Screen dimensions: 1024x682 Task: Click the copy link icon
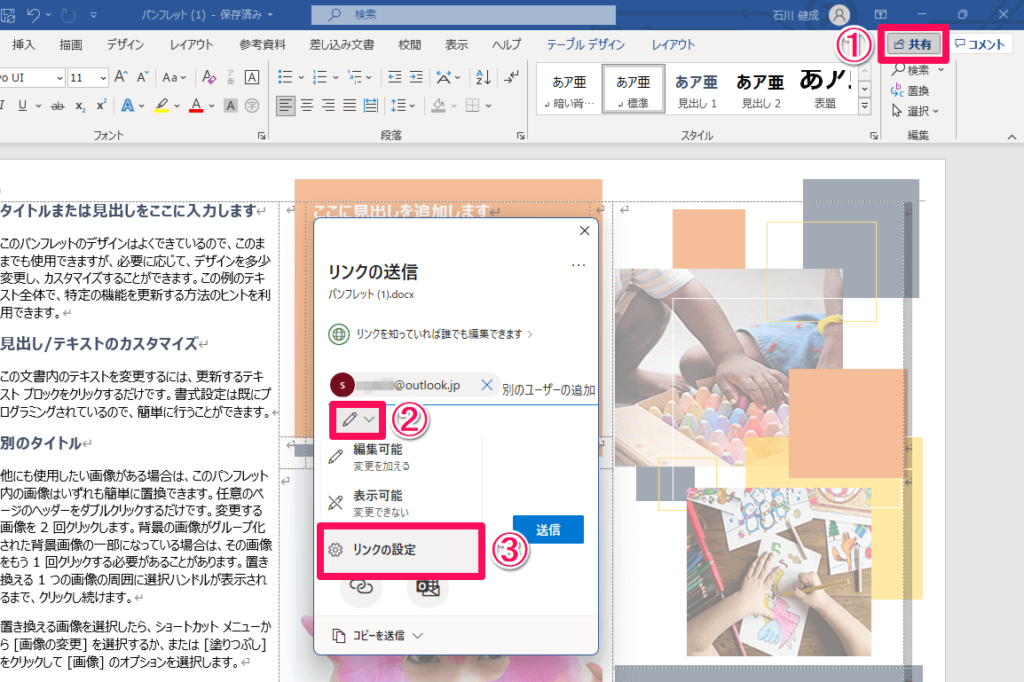tap(361, 586)
